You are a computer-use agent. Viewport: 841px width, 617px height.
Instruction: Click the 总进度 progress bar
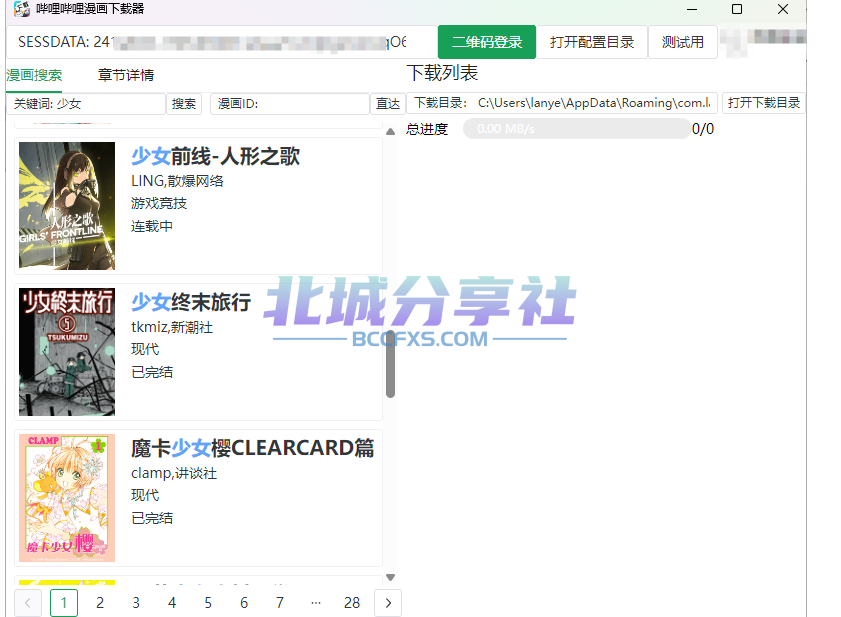click(x=577, y=129)
